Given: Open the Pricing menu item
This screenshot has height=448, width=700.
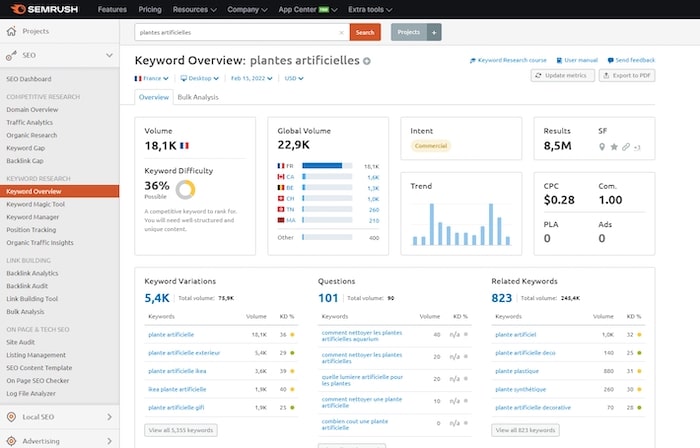Looking at the screenshot, I should tap(149, 9).
